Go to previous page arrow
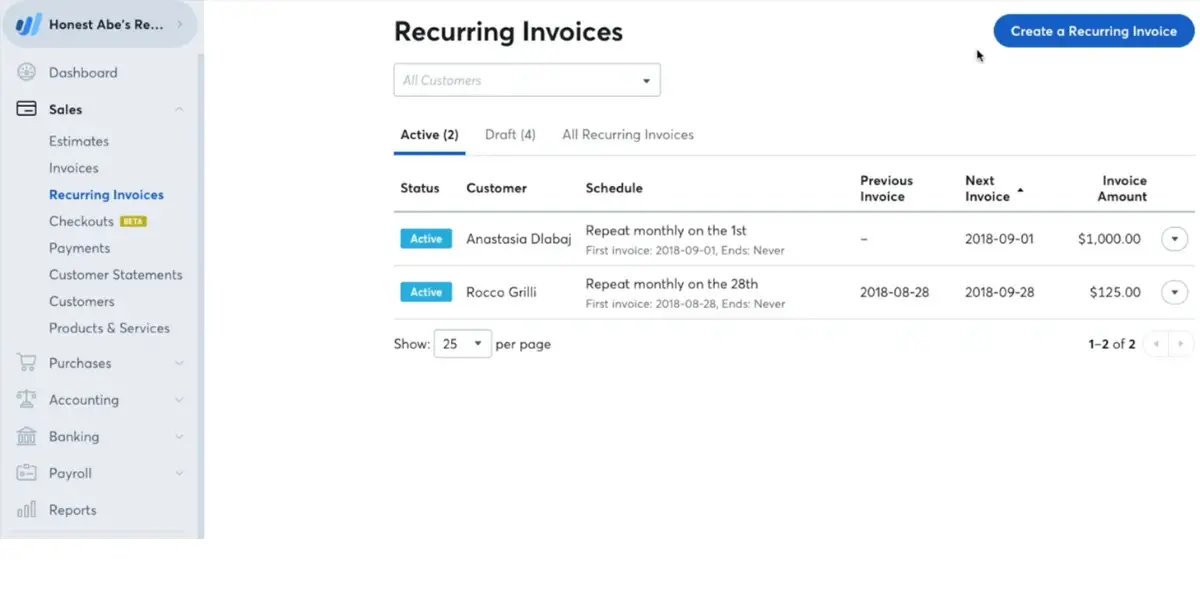The image size is (1200, 600). point(1156,344)
